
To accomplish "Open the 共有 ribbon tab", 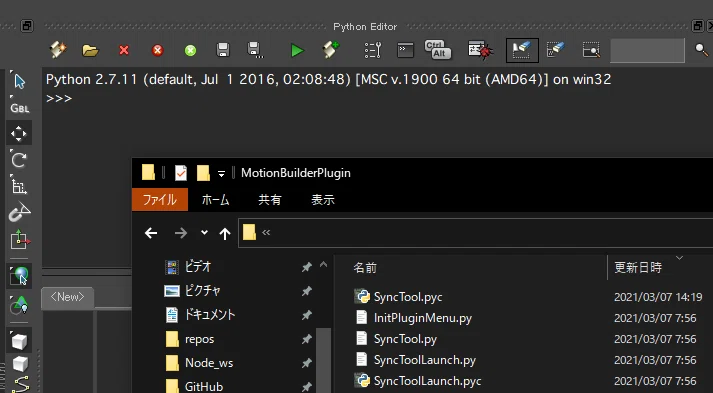I will (x=270, y=200).
